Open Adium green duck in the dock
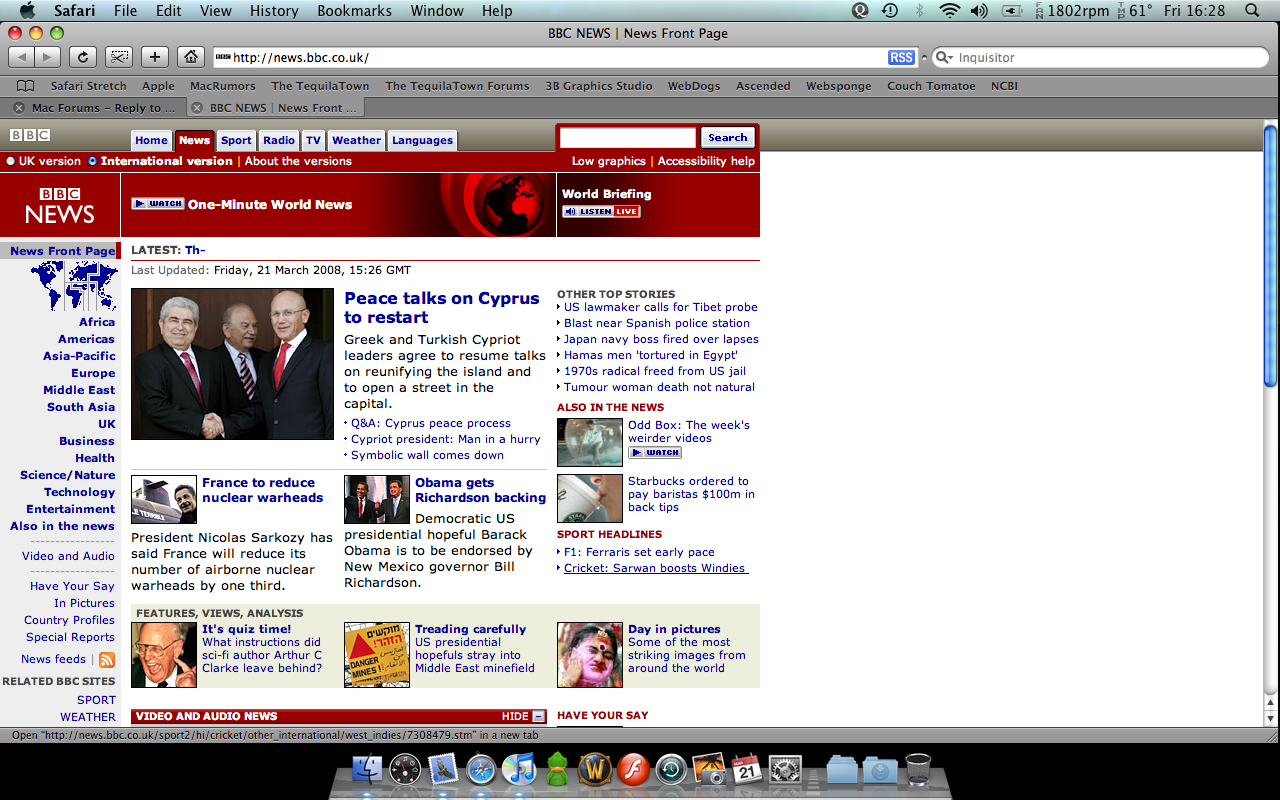The width and height of the screenshot is (1280, 800). (557, 770)
